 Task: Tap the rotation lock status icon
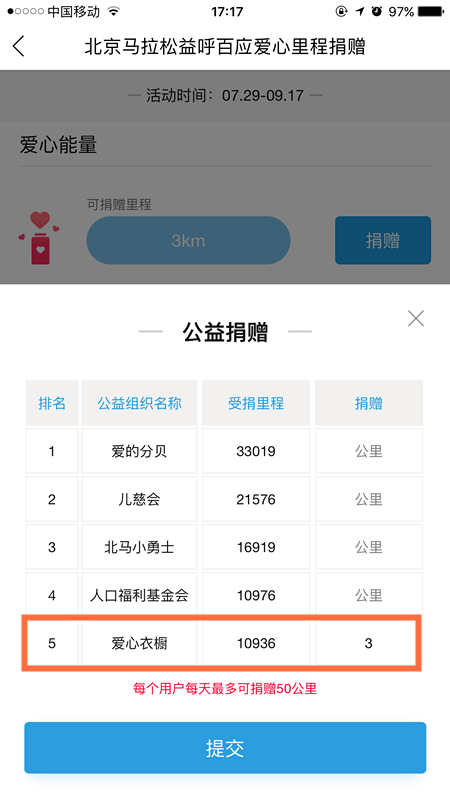(x=341, y=11)
